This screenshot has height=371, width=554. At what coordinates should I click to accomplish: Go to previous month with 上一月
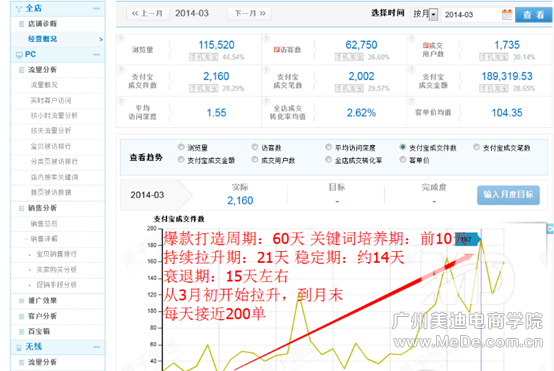point(147,14)
